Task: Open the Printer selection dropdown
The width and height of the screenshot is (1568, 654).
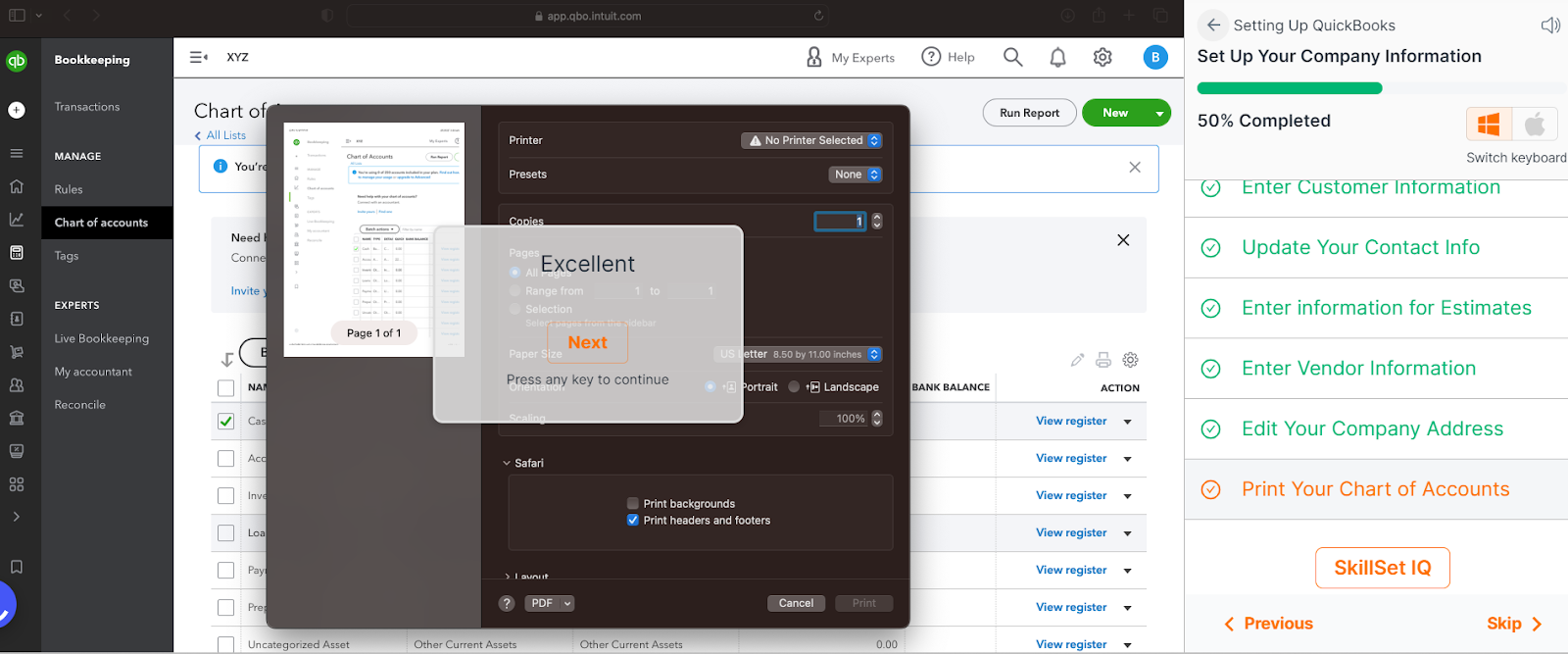Action: [x=811, y=140]
